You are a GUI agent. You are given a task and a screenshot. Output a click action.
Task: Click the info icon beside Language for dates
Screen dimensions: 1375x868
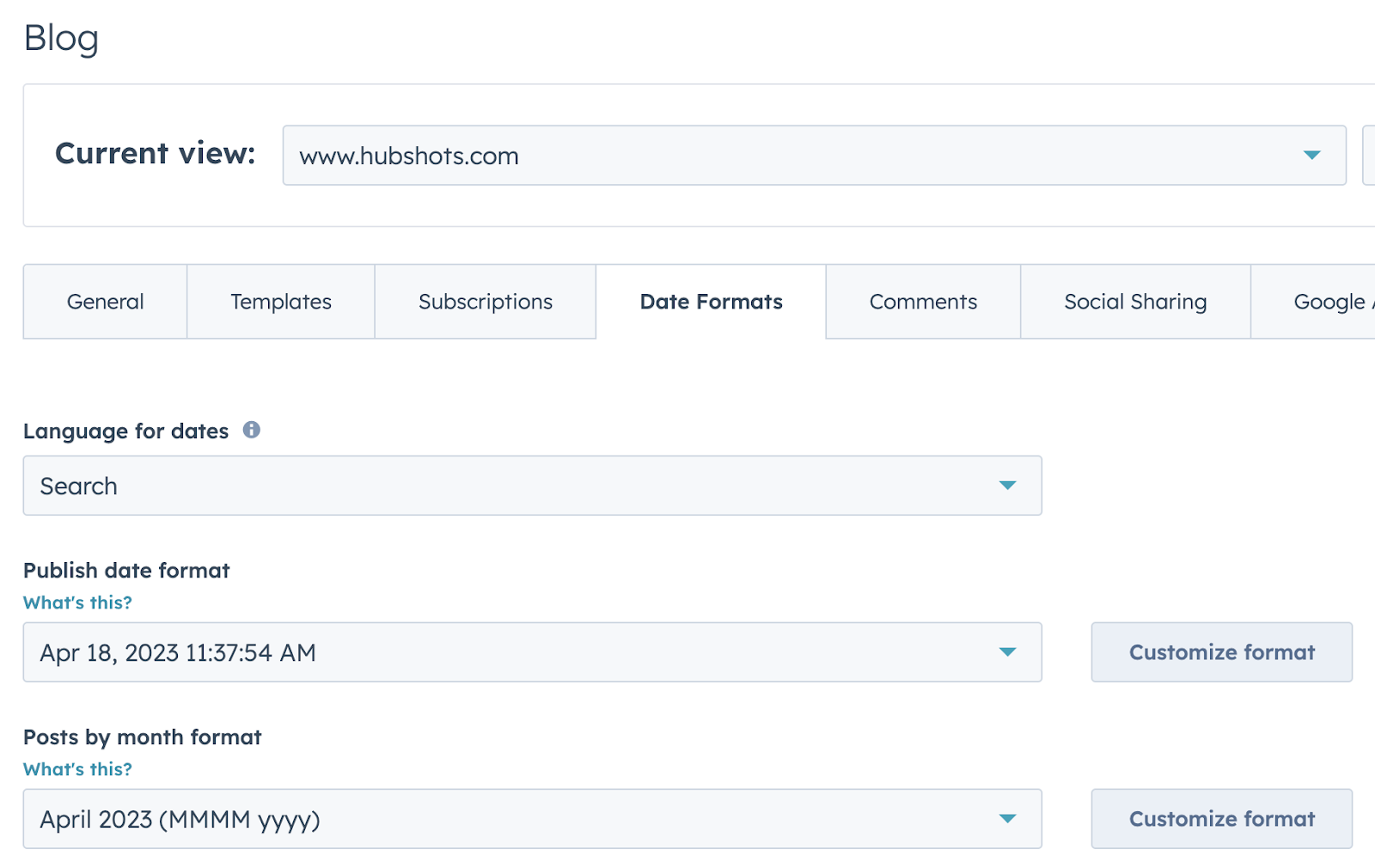pyautogui.click(x=251, y=430)
